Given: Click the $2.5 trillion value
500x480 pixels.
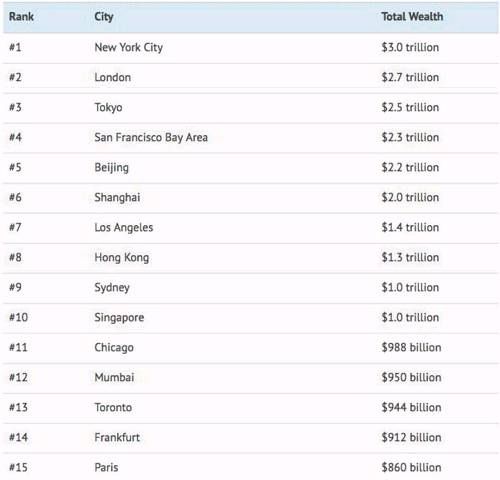Looking at the screenshot, I should click(410, 107).
